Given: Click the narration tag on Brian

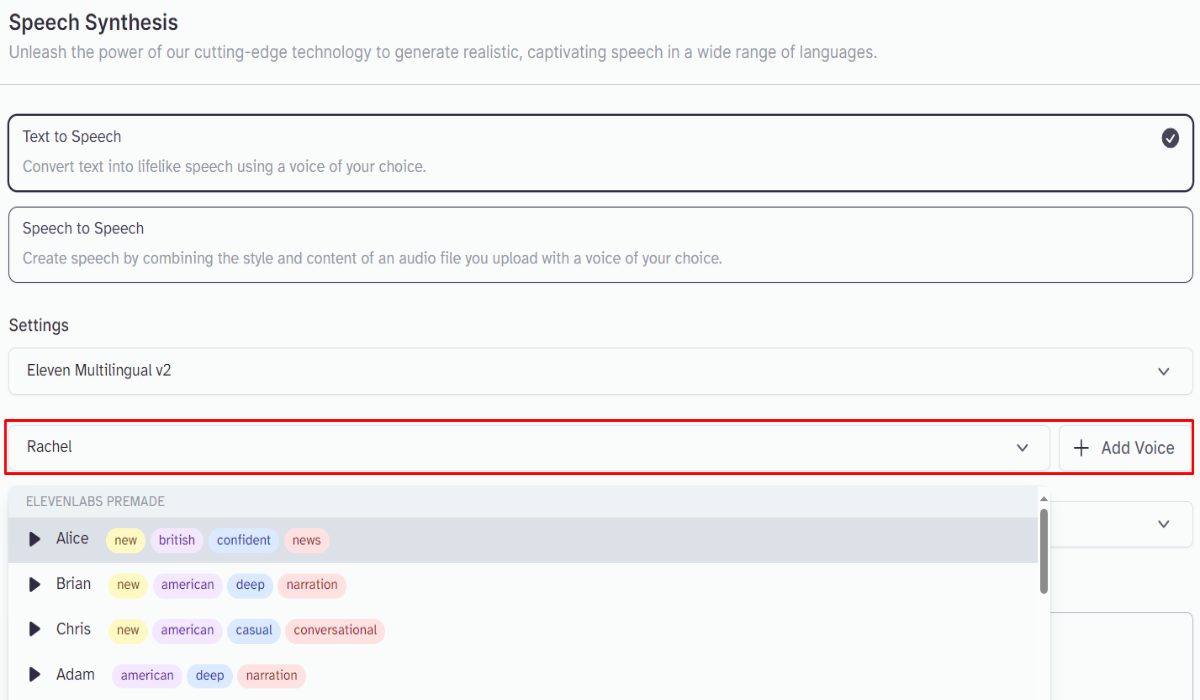Looking at the screenshot, I should pos(312,585).
